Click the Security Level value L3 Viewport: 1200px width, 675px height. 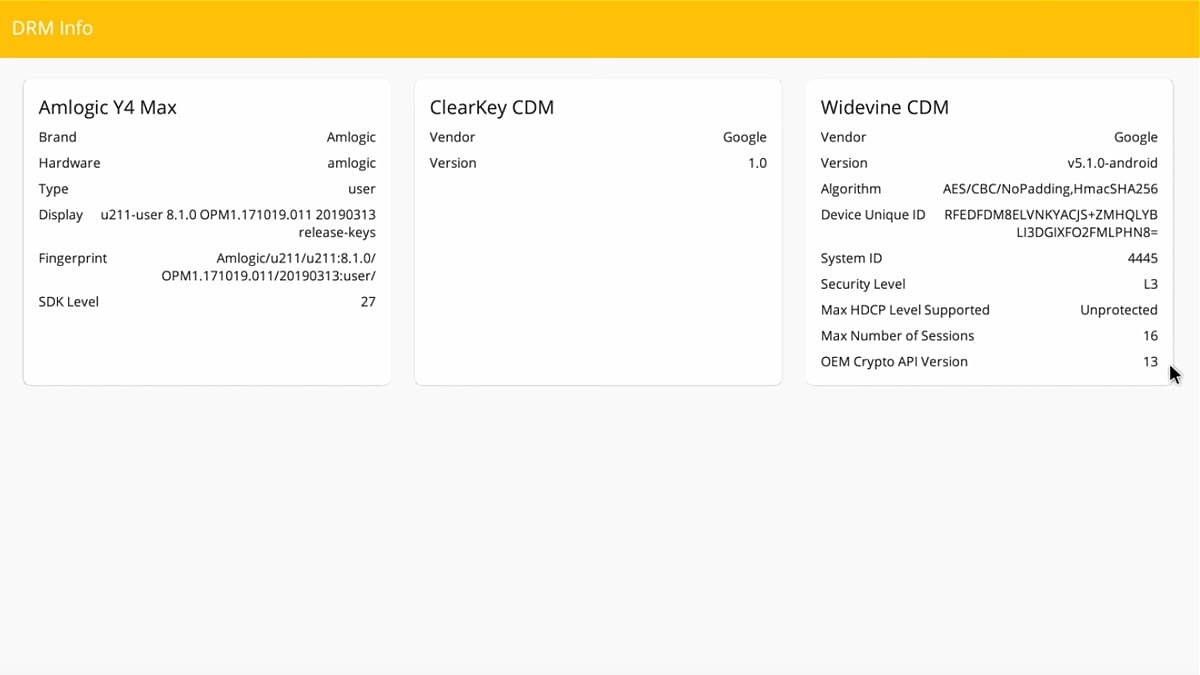(x=1150, y=284)
